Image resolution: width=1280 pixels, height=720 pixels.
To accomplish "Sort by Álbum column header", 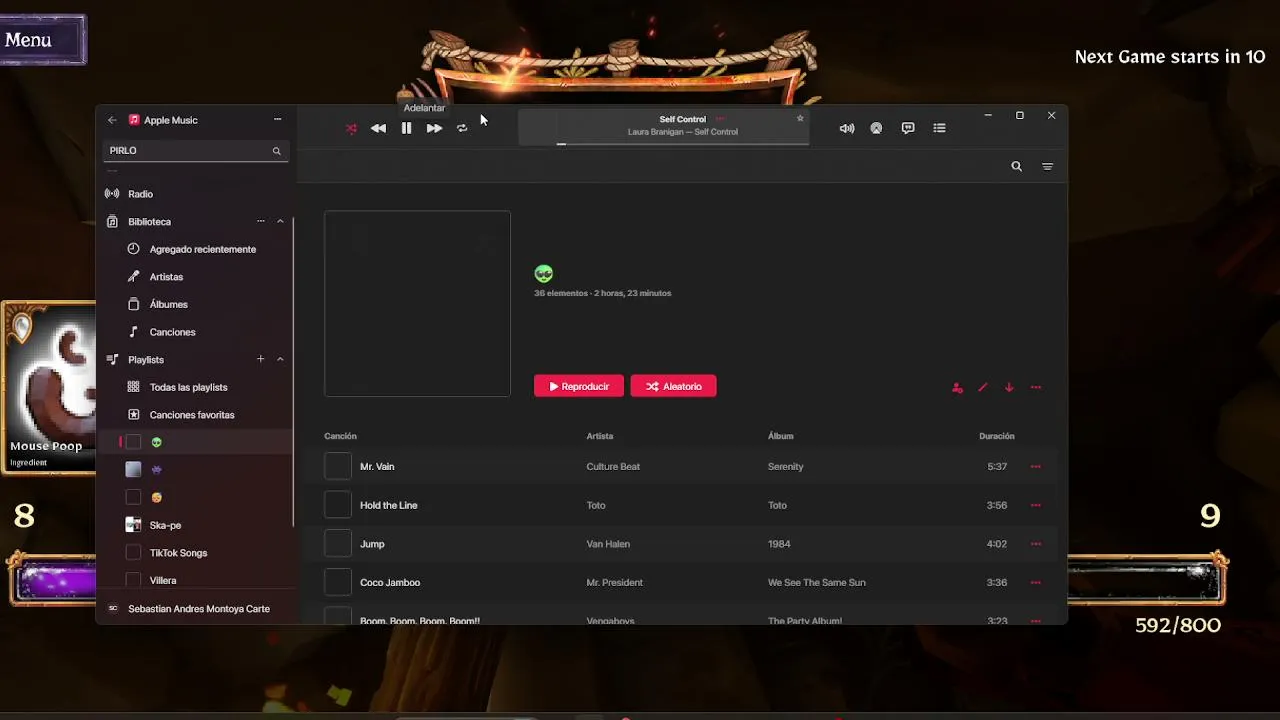I will pyautogui.click(x=781, y=436).
